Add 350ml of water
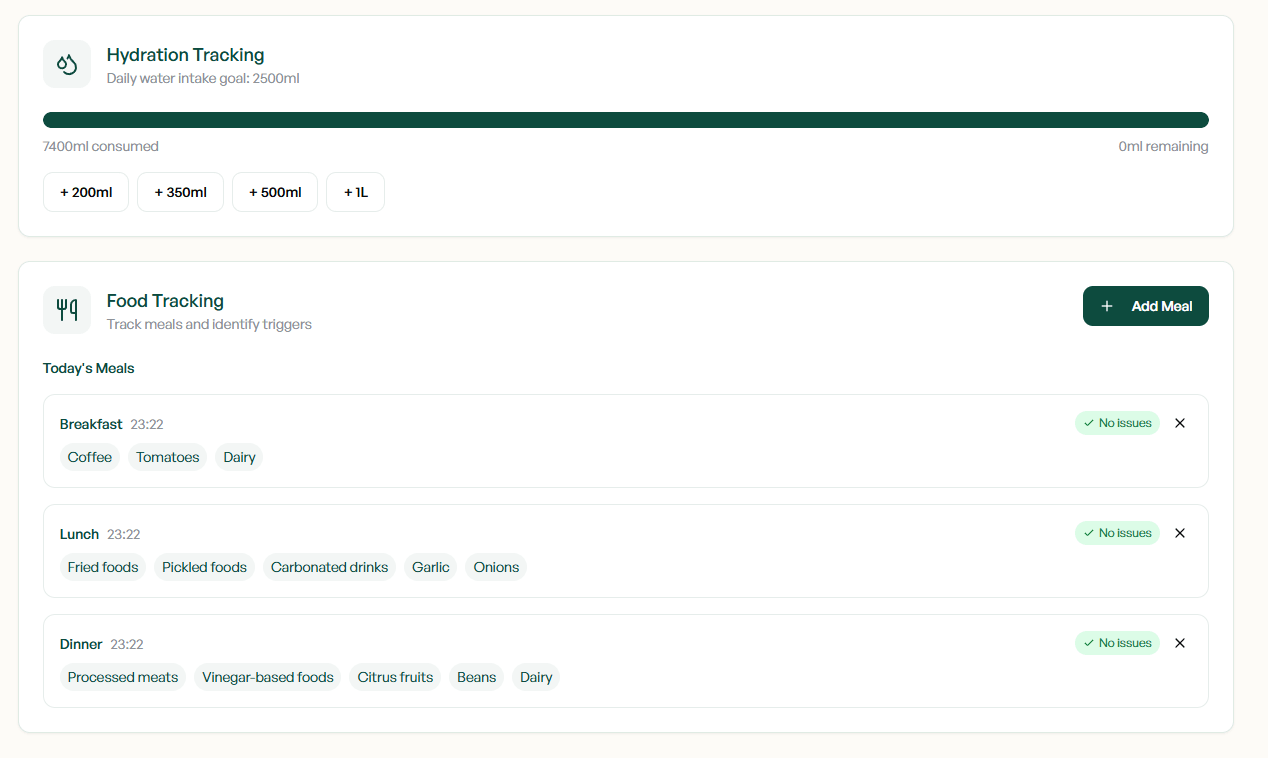The height and width of the screenshot is (758, 1268). 180,192
